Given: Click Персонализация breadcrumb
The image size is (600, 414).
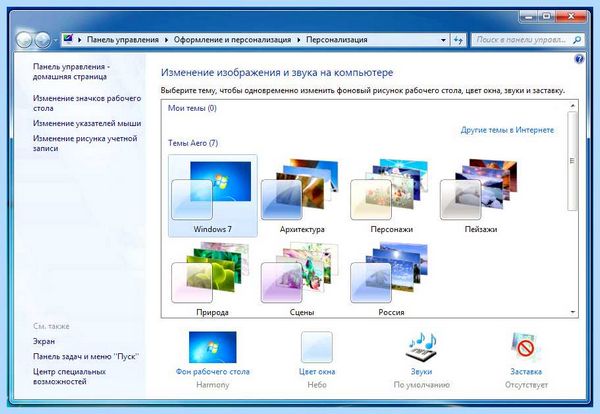Looking at the screenshot, I should click(x=337, y=39).
